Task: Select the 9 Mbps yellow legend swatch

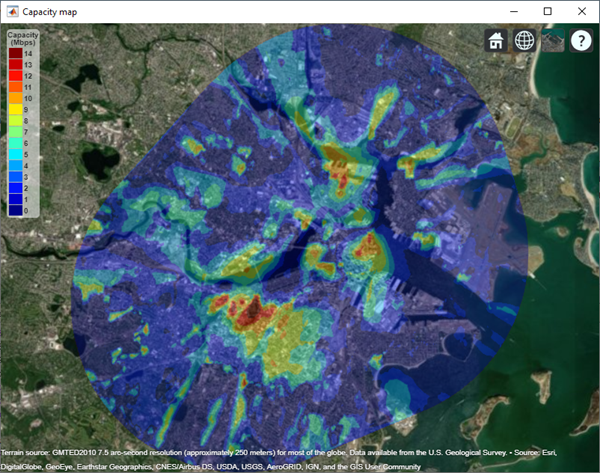Action: [x=16, y=109]
